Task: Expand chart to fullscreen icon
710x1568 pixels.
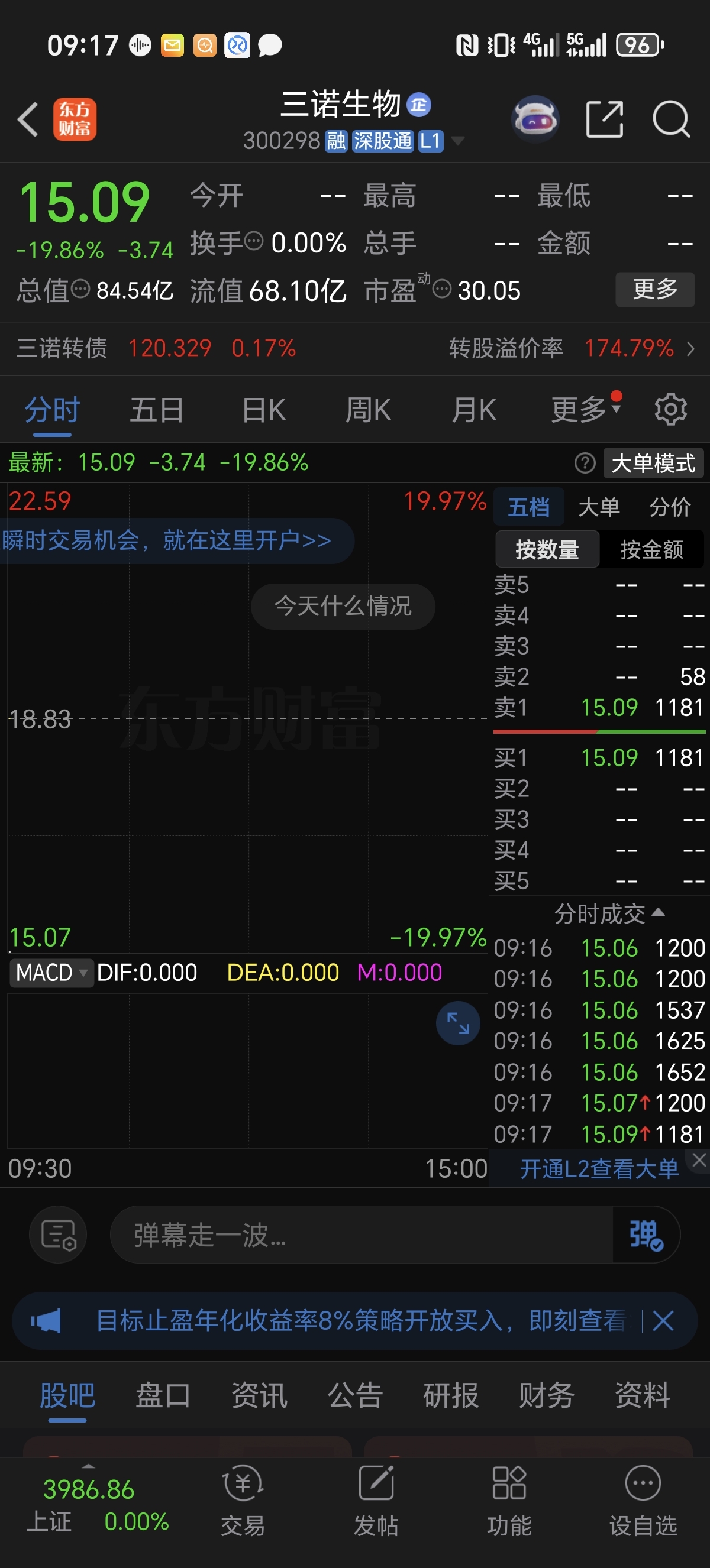Action: (458, 1023)
